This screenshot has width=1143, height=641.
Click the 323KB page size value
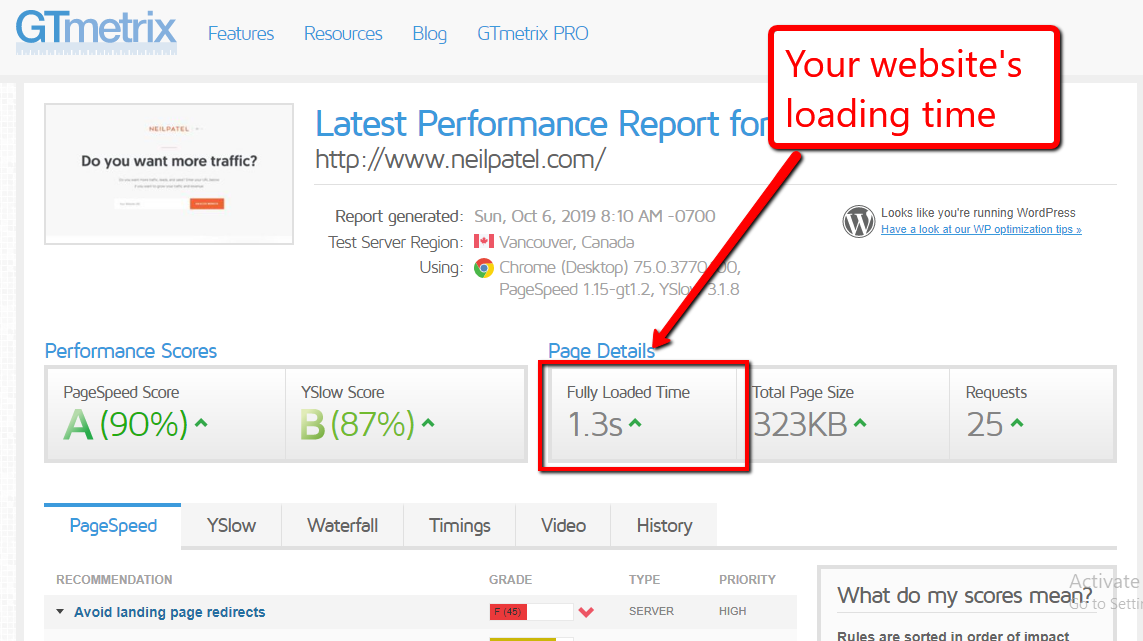pyautogui.click(x=800, y=424)
